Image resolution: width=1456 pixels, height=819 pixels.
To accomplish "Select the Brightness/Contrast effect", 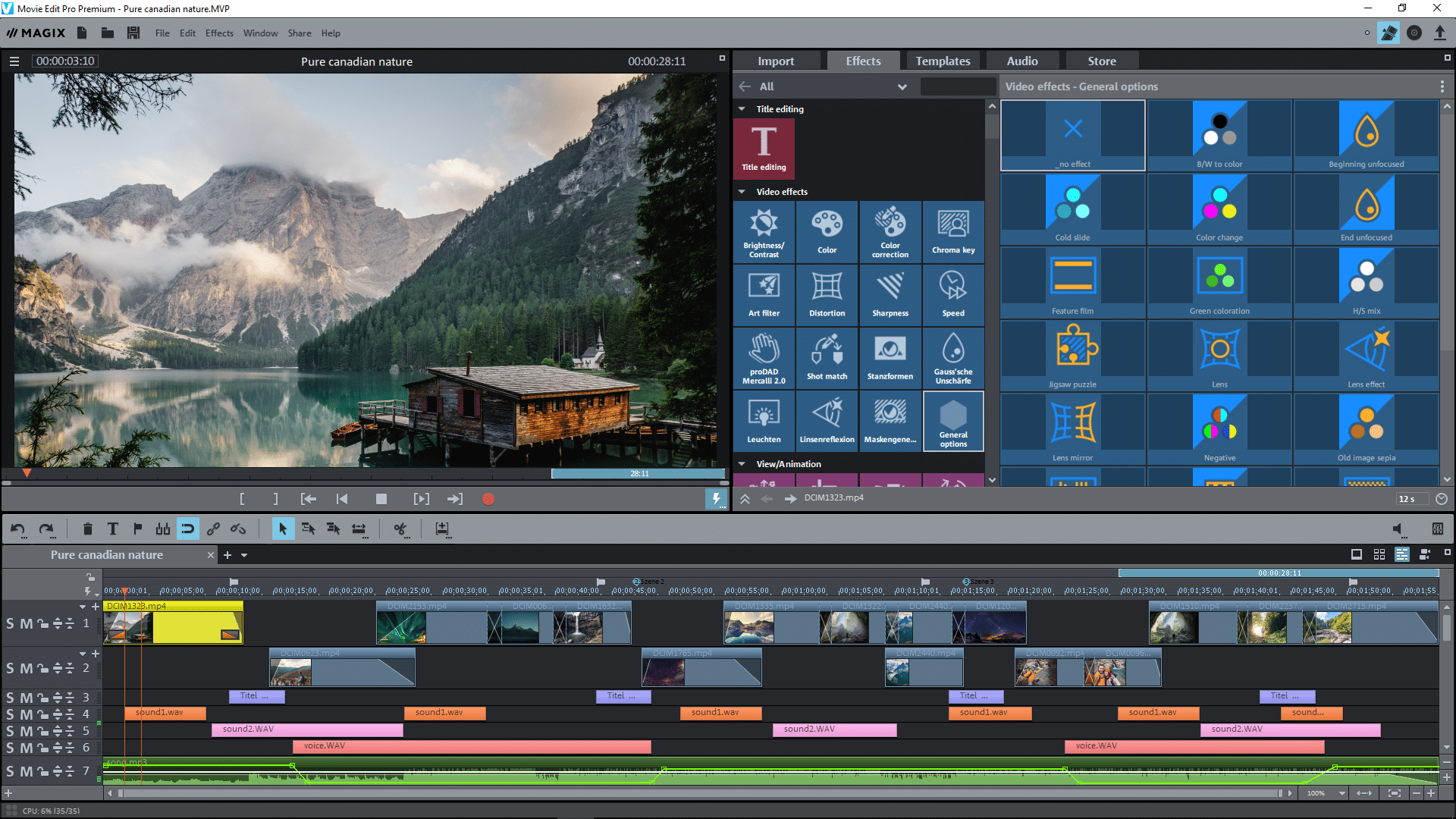I will coord(764,232).
